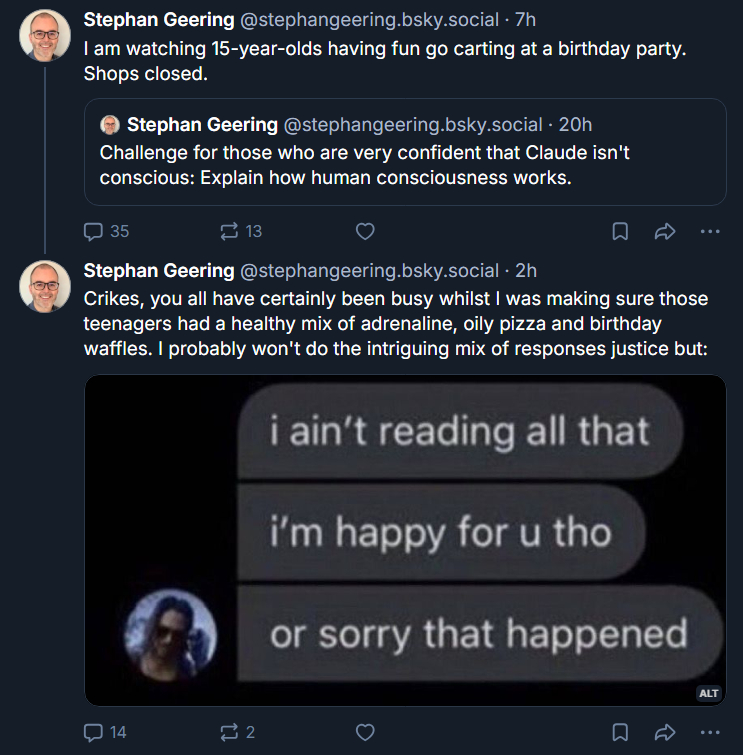
Task: Like the go carting birthday post
Action: 365,231
